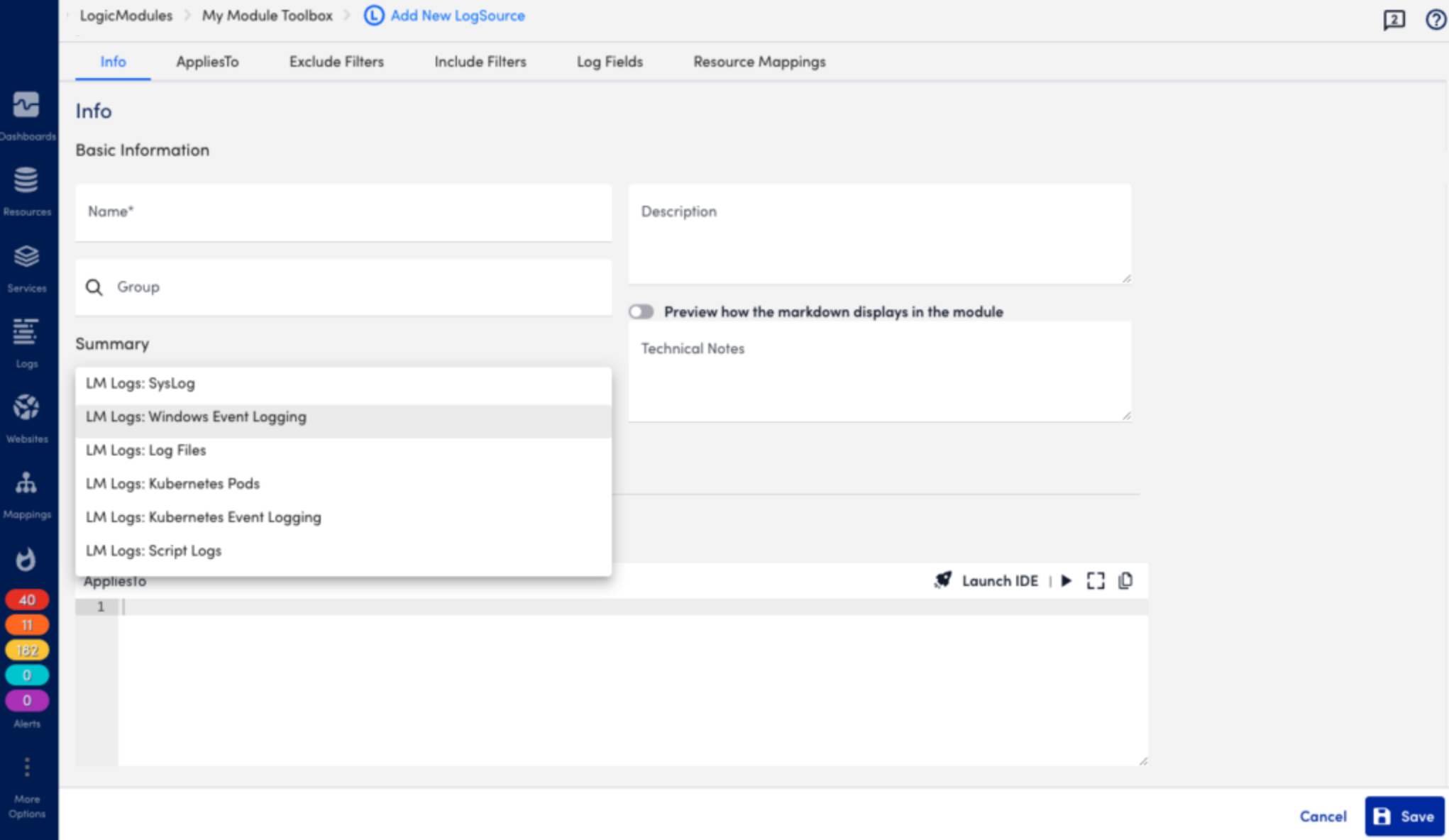Save the new LogSource
Screen dimensions: 1449x840
(1404, 816)
